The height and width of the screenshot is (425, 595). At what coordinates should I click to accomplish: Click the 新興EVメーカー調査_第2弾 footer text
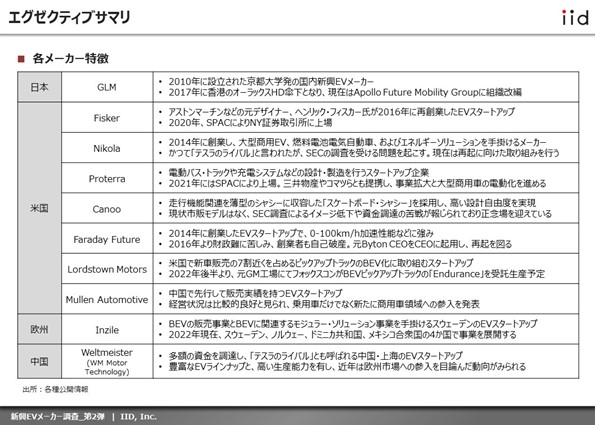click(x=57, y=416)
